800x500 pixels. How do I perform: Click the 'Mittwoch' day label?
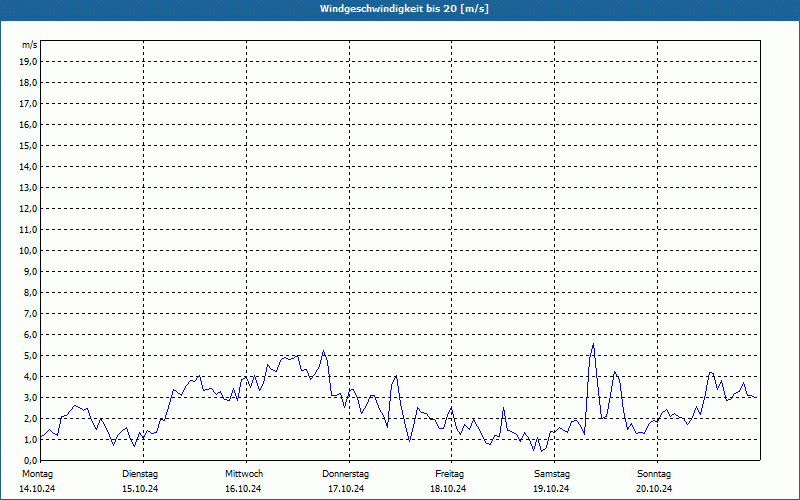[x=244, y=474]
